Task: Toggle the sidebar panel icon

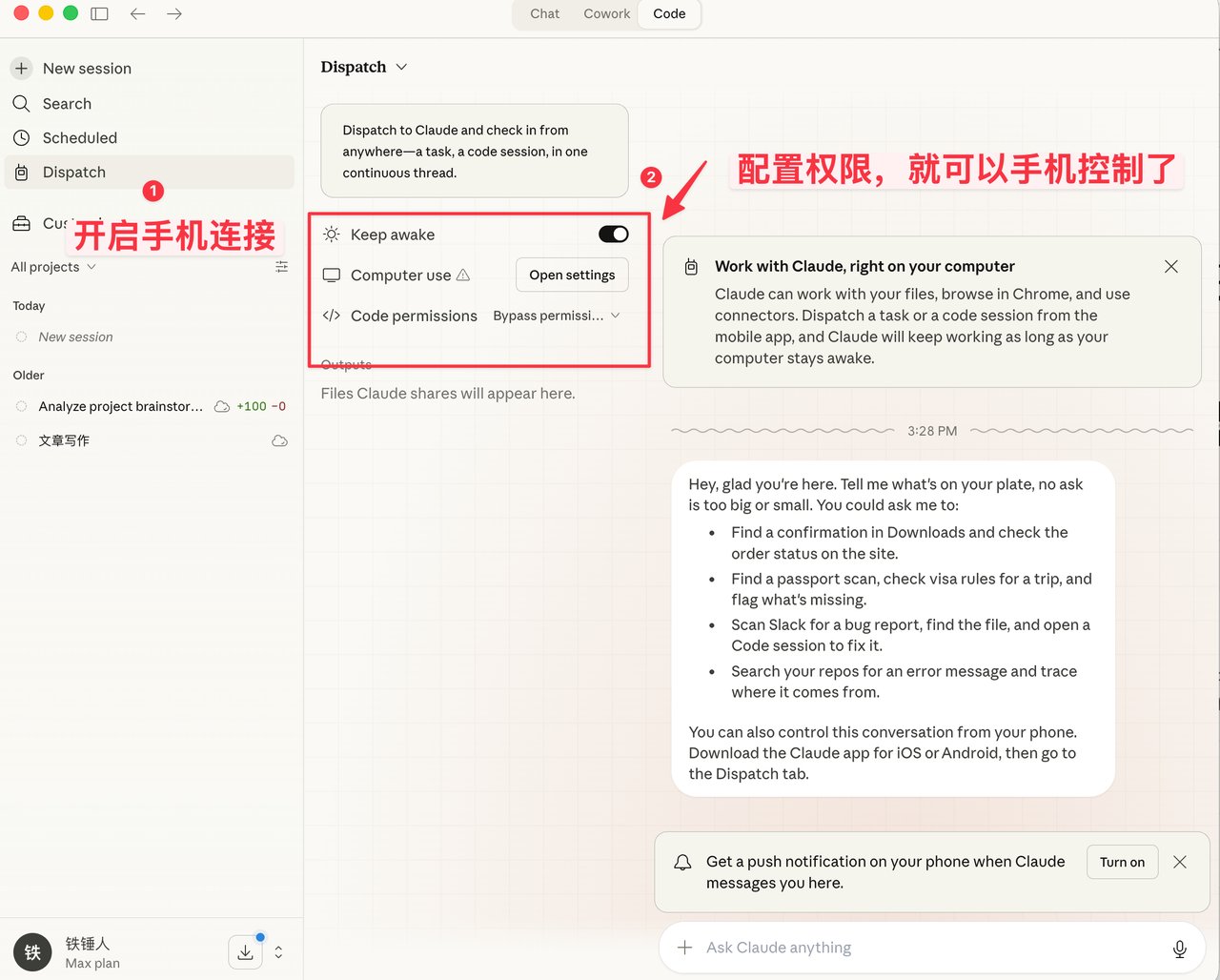Action: coord(99,13)
